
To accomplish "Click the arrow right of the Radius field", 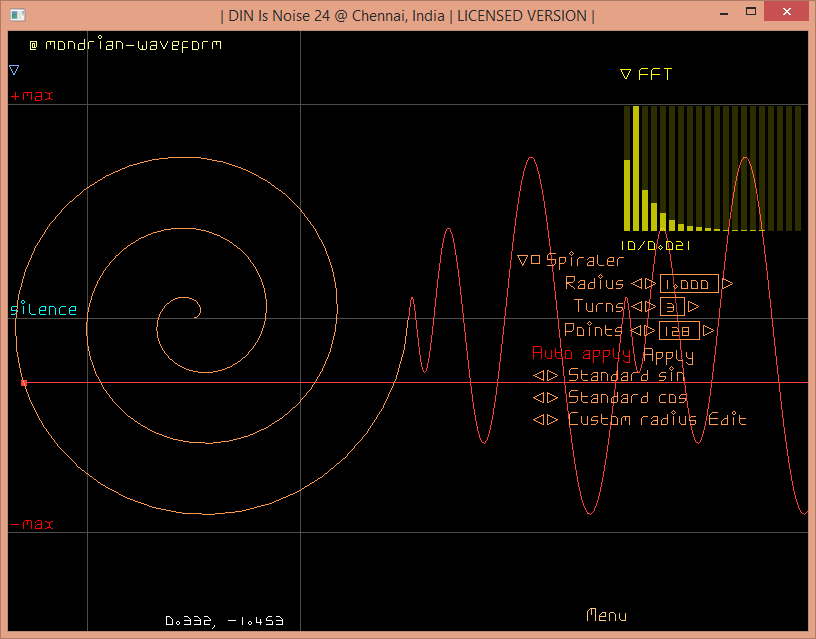I will pos(728,284).
